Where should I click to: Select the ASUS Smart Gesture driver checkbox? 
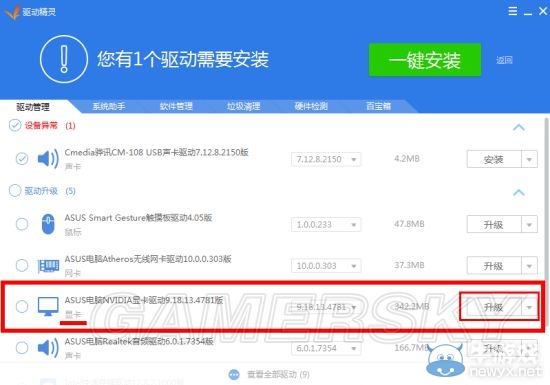pyautogui.click(x=22, y=224)
